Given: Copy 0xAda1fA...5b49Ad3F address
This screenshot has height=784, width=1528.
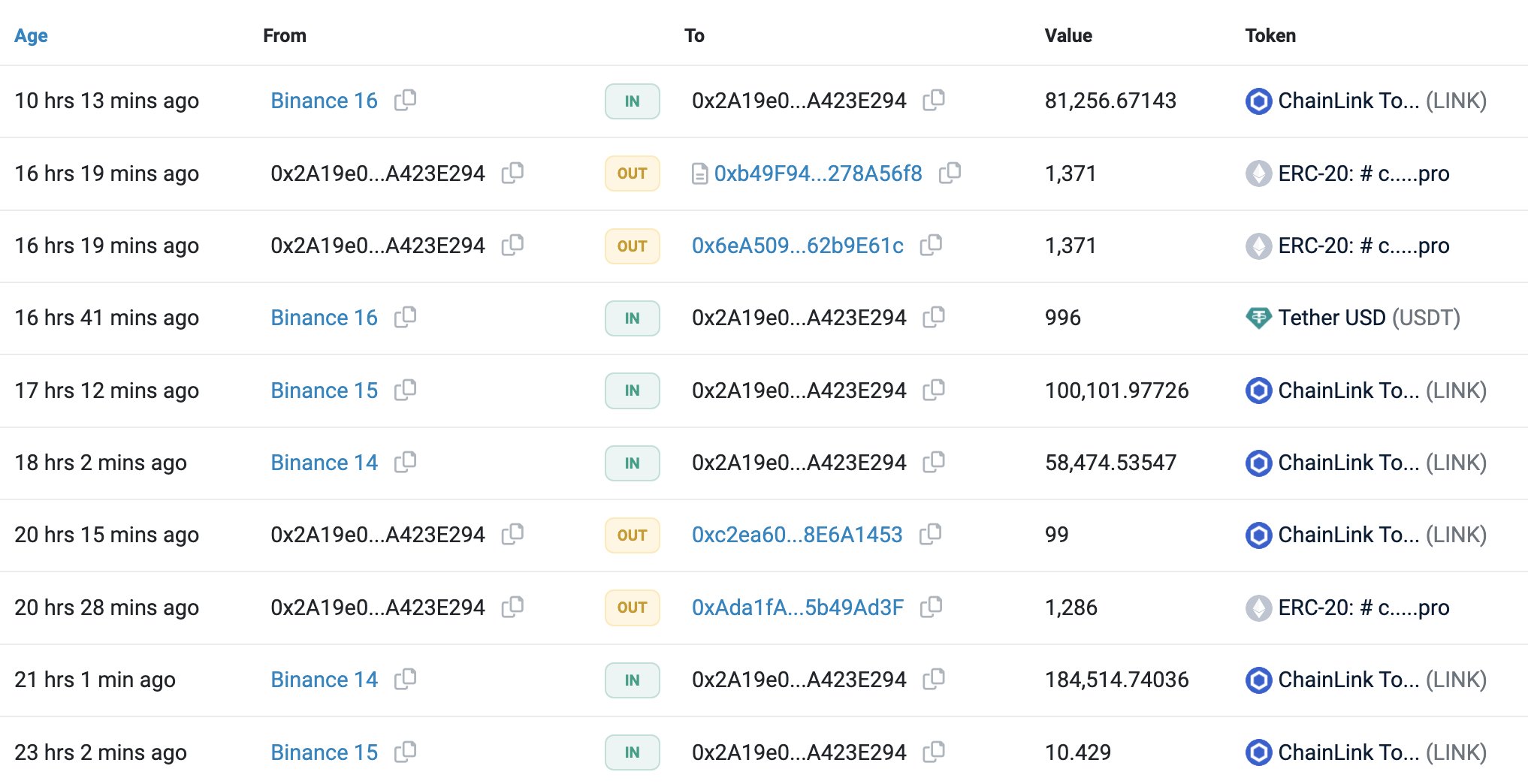Looking at the screenshot, I should click(932, 607).
